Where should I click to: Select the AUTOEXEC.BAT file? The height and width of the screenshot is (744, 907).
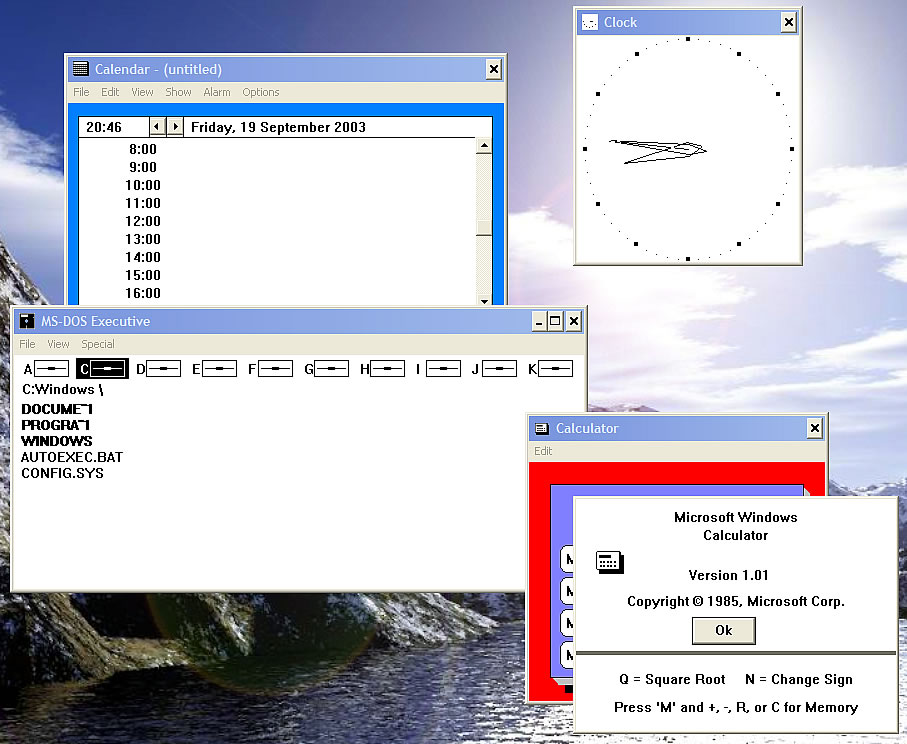[72, 457]
